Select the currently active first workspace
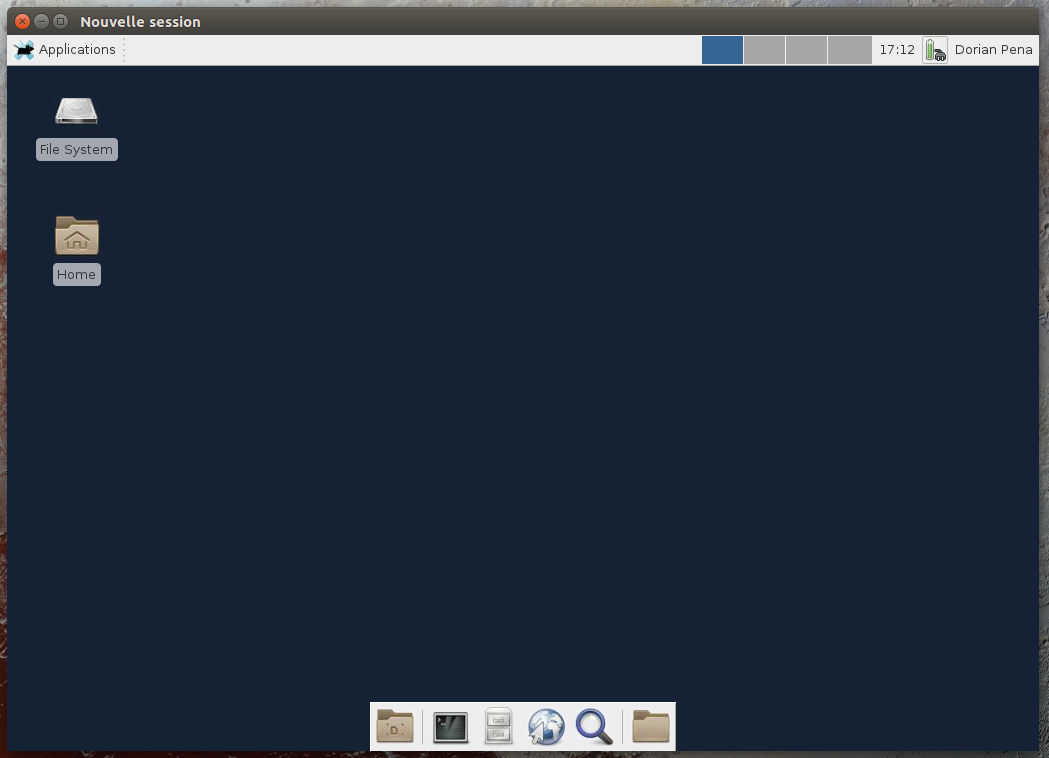This screenshot has height=758, width=1049. (x=722, y=49)
